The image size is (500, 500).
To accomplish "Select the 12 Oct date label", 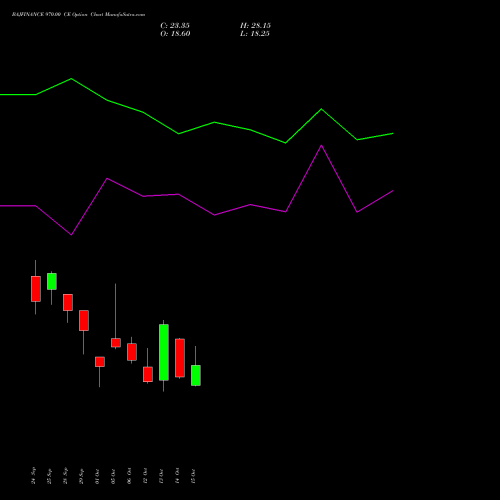I will 145,476.
